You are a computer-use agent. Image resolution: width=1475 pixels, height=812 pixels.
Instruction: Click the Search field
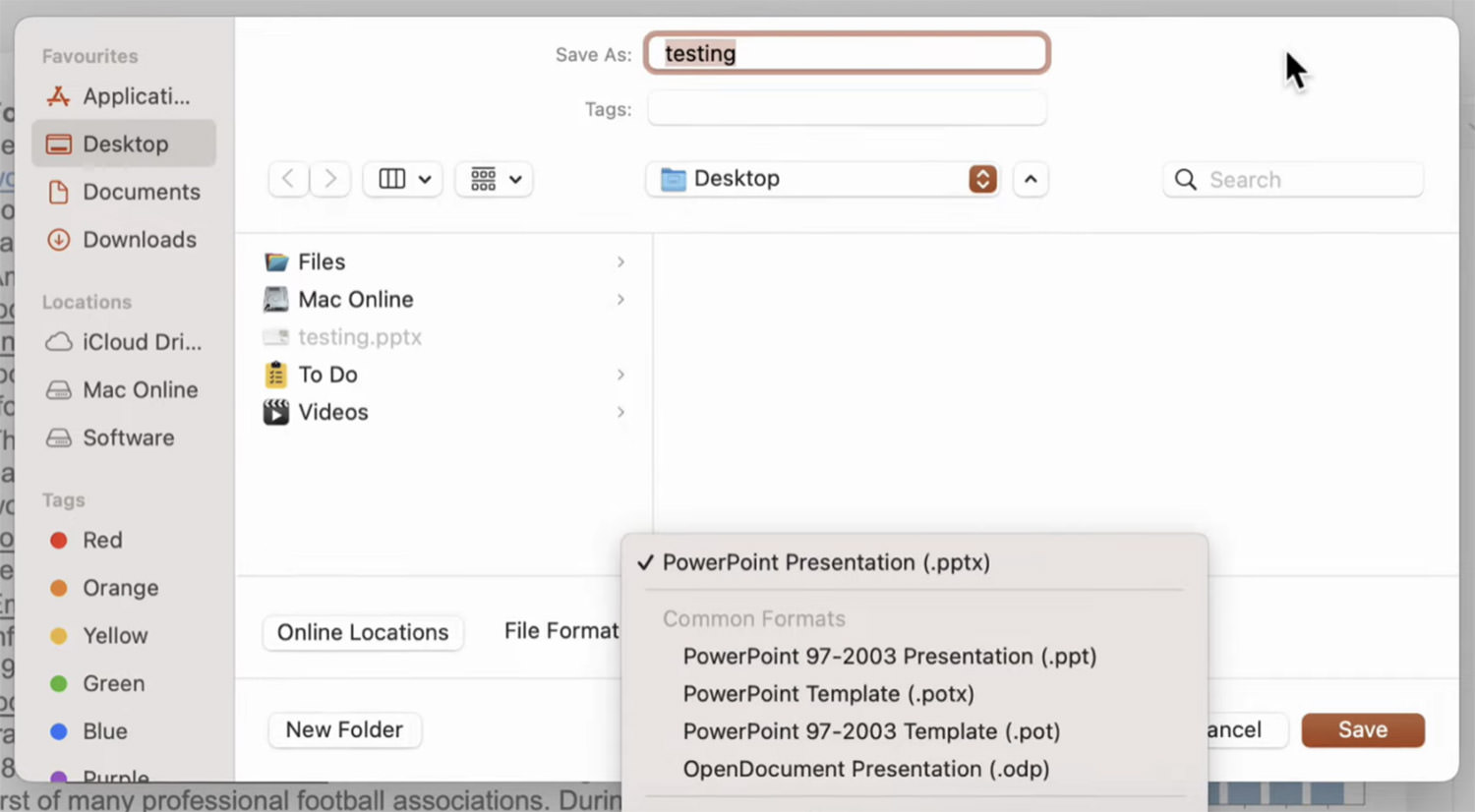click(1293, 180)
